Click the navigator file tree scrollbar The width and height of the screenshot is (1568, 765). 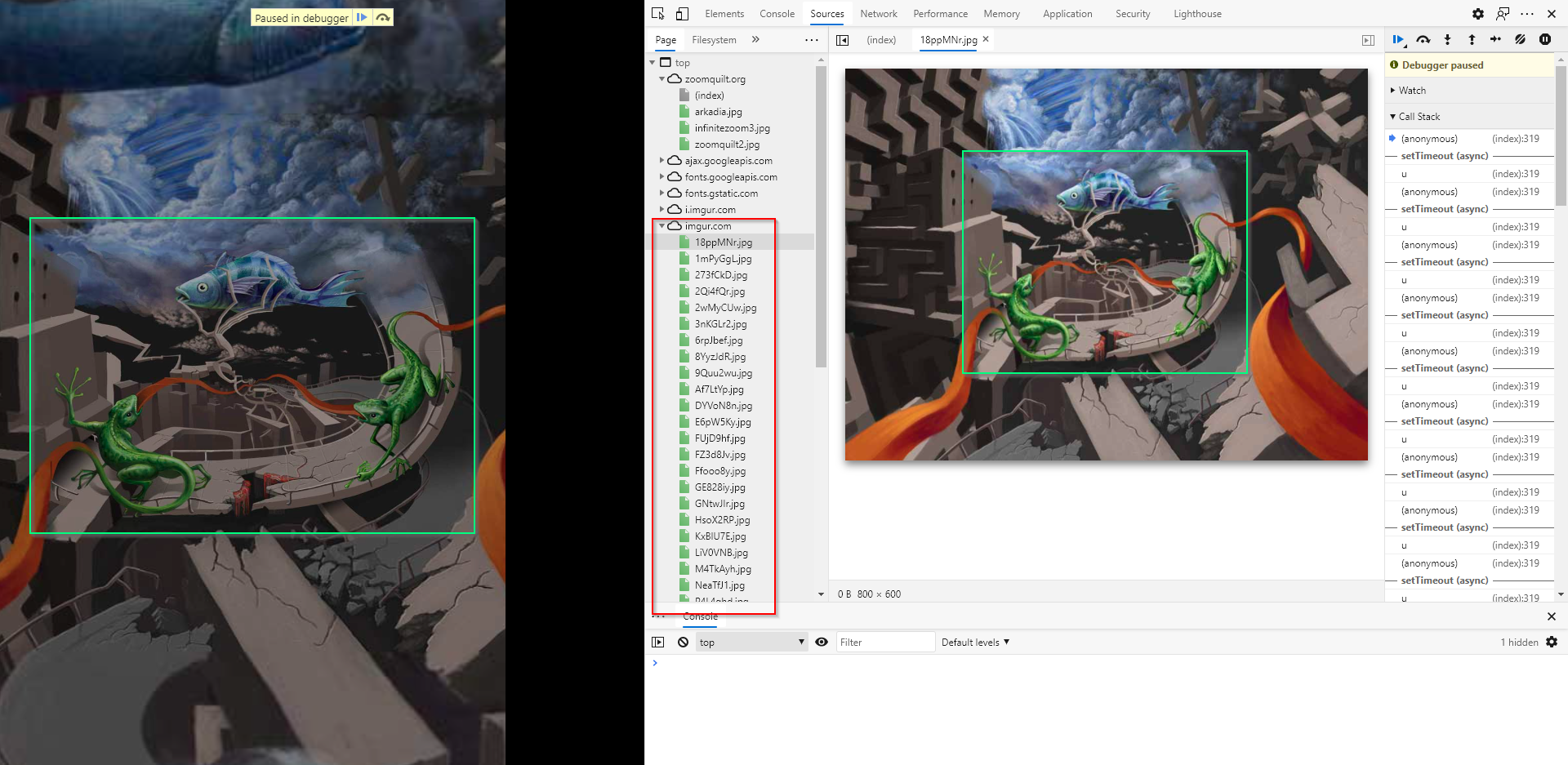click(x=821, y=216)
